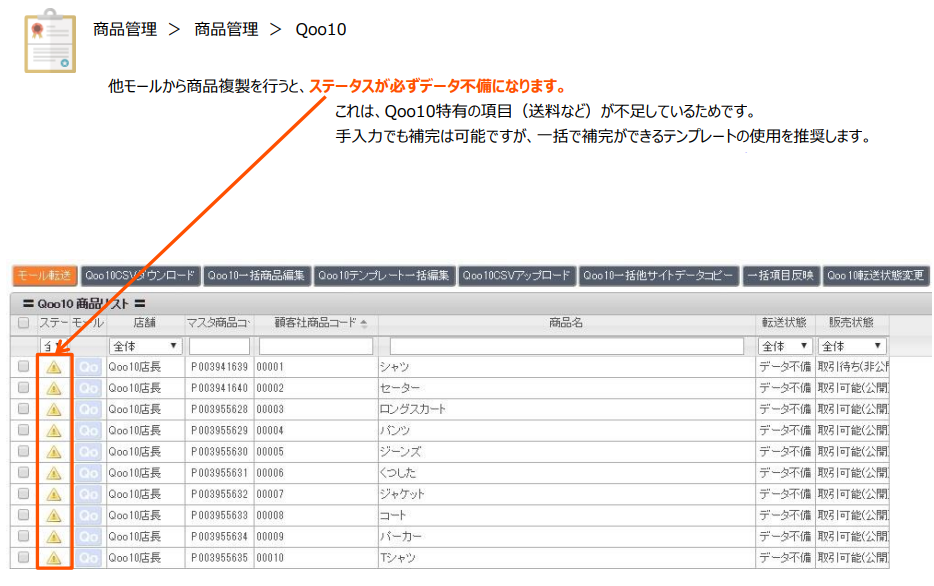
Task: Click データ不備 status in セーター row
Action: (785, 388)
